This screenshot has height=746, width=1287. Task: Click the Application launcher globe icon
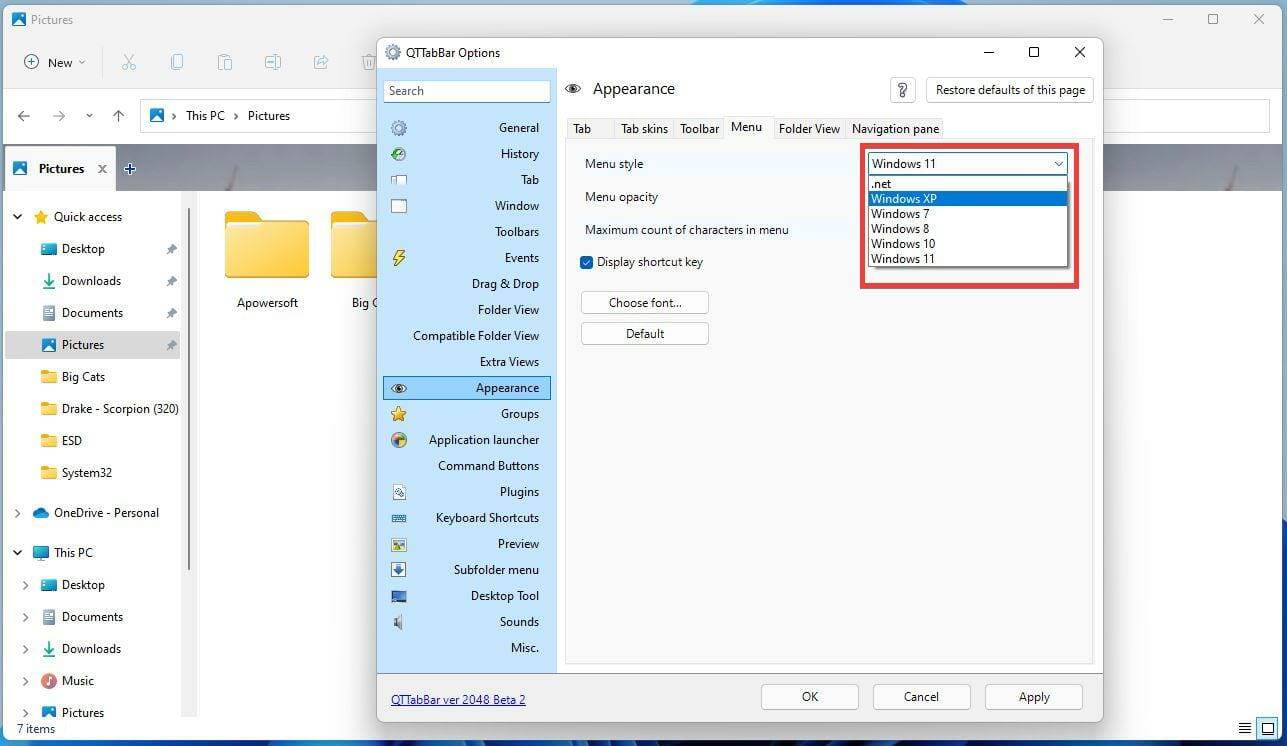399,439
